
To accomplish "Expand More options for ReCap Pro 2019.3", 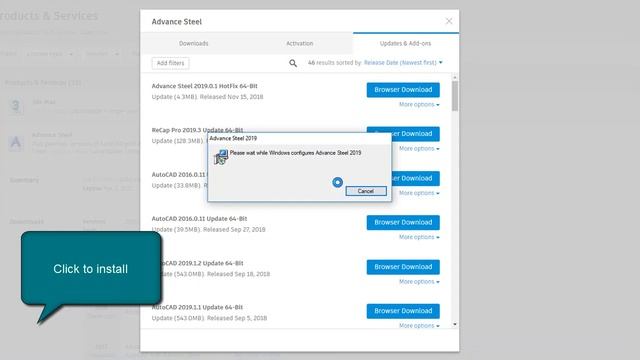I will tap(419, 149).
